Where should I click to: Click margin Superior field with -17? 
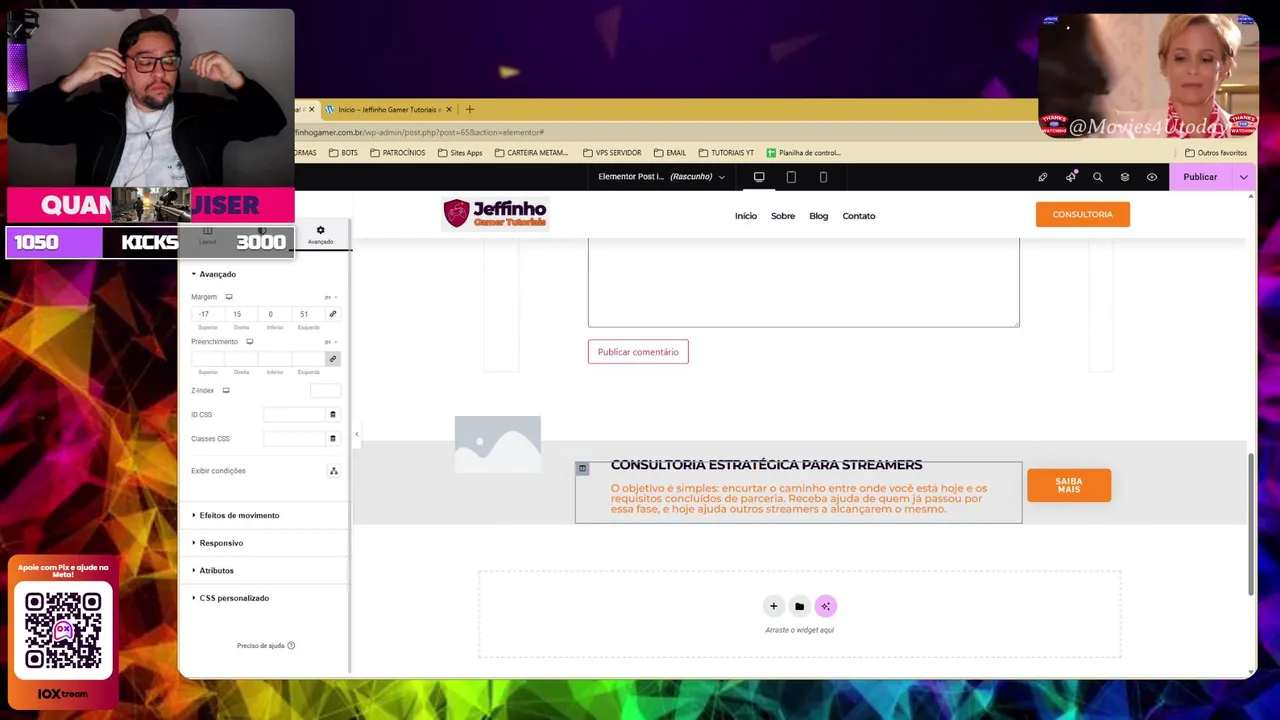pyautogui.click(x=207, y=314)
